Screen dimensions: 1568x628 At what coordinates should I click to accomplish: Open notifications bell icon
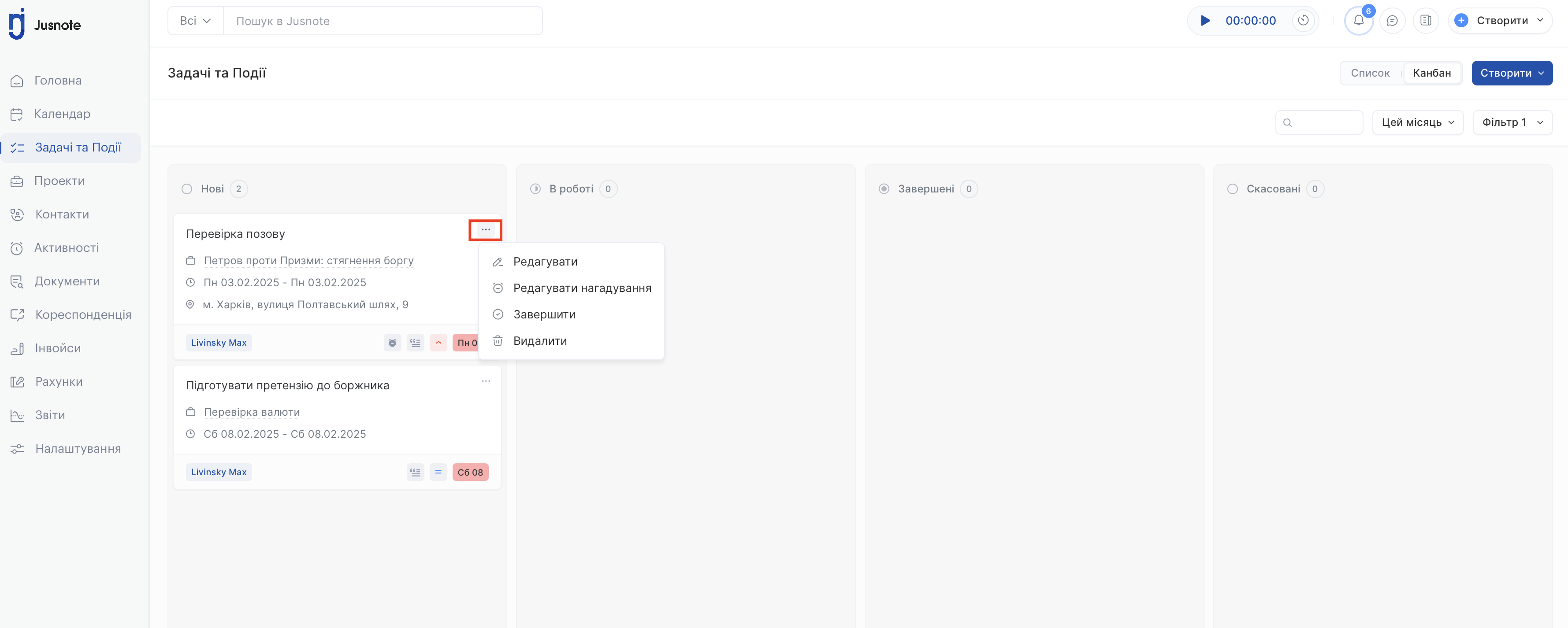1359,21
